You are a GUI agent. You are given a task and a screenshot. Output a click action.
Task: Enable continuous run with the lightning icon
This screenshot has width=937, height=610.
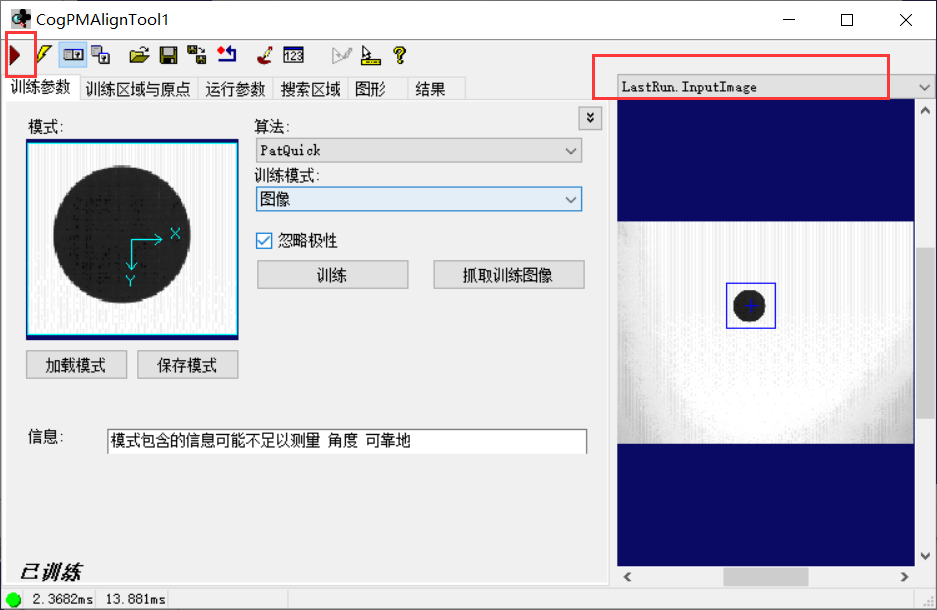pyautogui.click(x=44, y=55)
